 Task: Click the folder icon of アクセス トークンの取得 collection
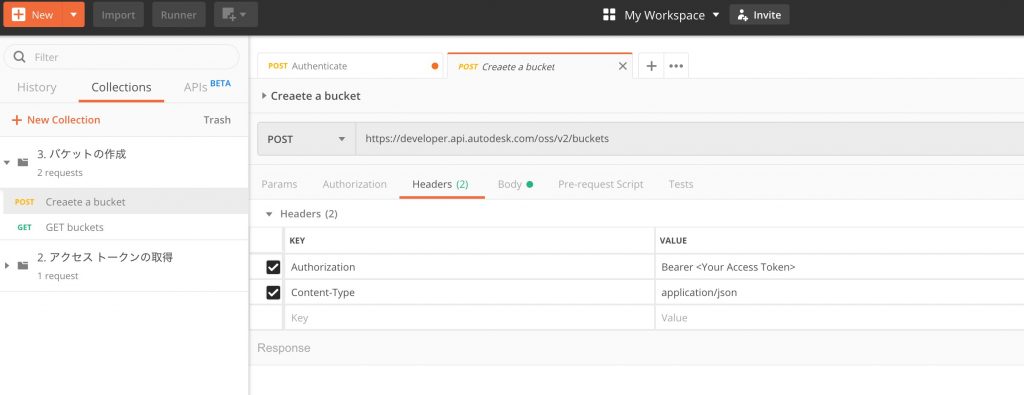[23, 265]
